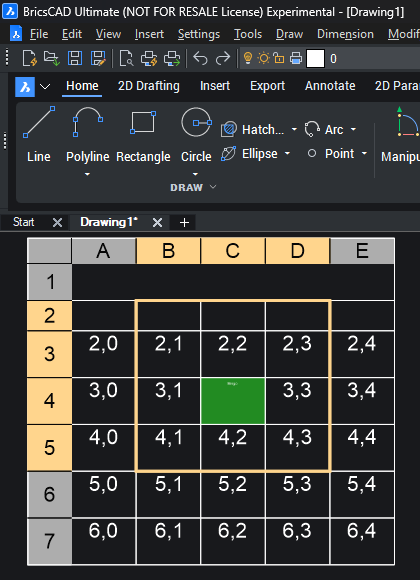Click the Print toolbar icon

point(149,58)
